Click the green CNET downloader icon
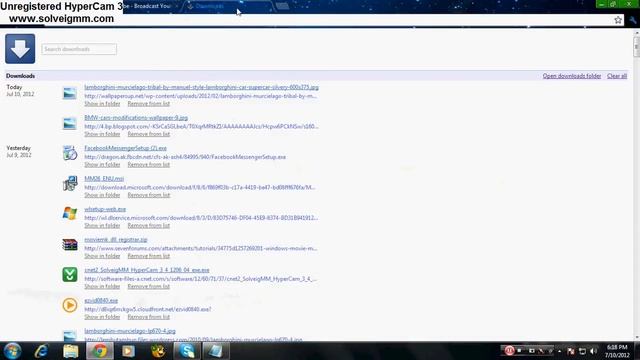This screenshot has width=640, height=360. pos(70,275)
